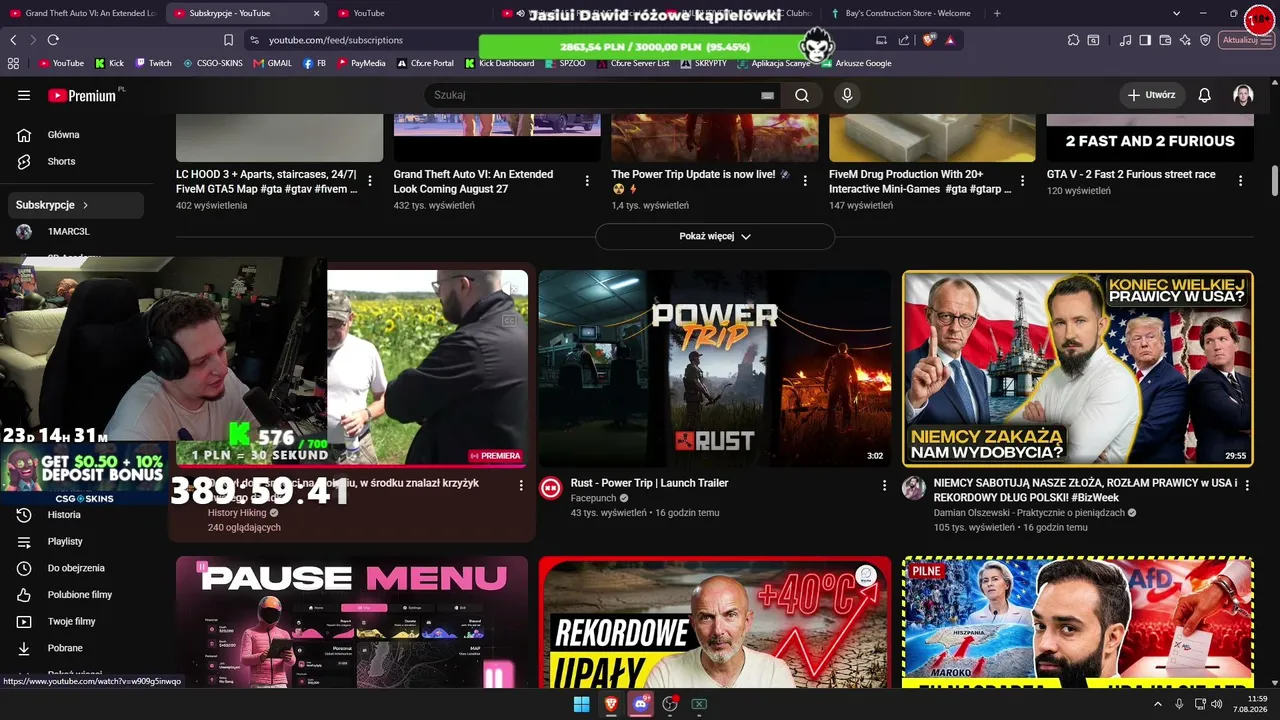This screenshot has width=1280, height=720.
Task: Open the GMAIL bookmark
Action: pos(272,63)
